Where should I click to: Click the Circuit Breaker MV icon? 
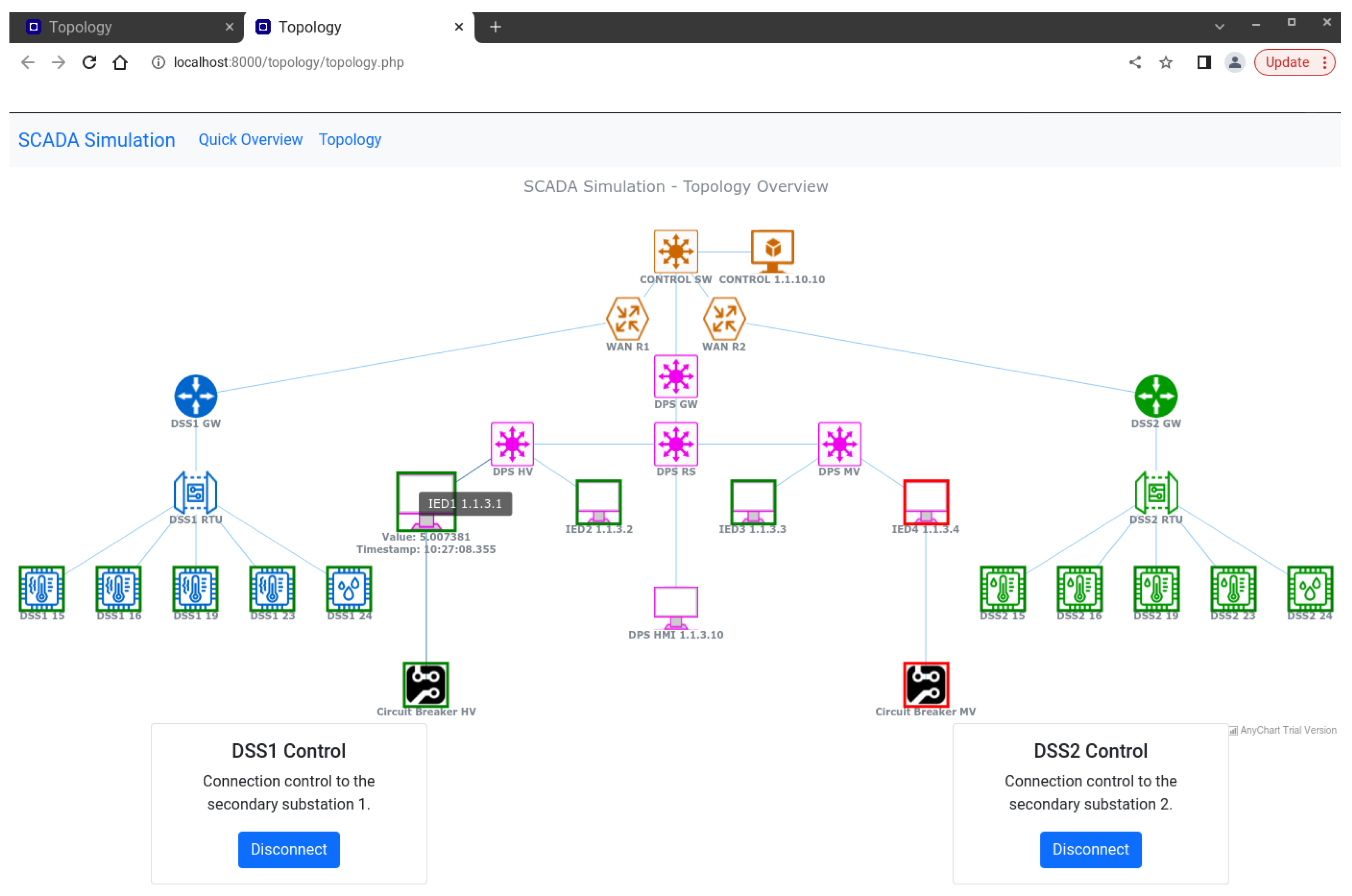(925, 685)
